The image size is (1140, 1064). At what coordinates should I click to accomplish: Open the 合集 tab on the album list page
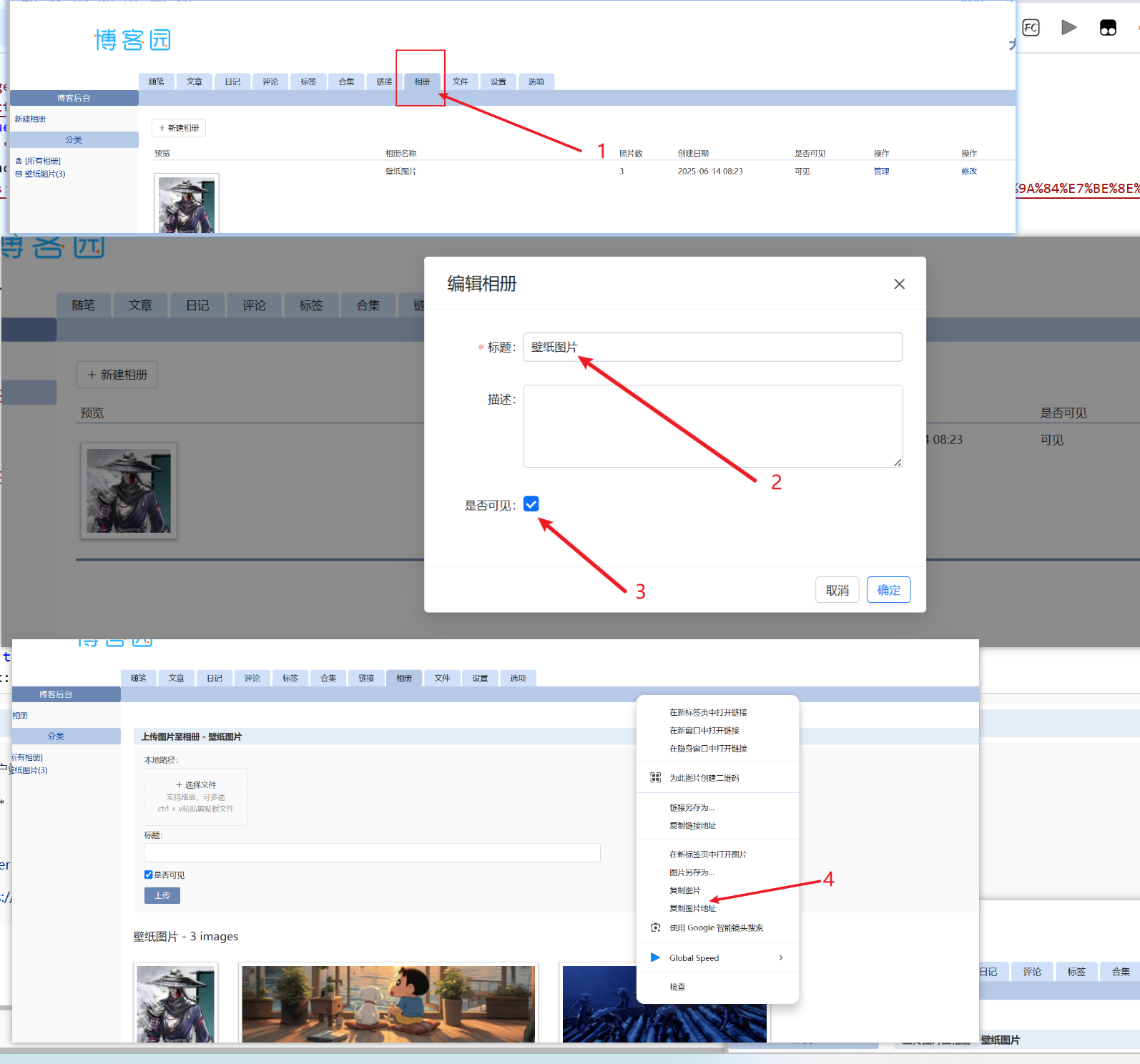346,82
